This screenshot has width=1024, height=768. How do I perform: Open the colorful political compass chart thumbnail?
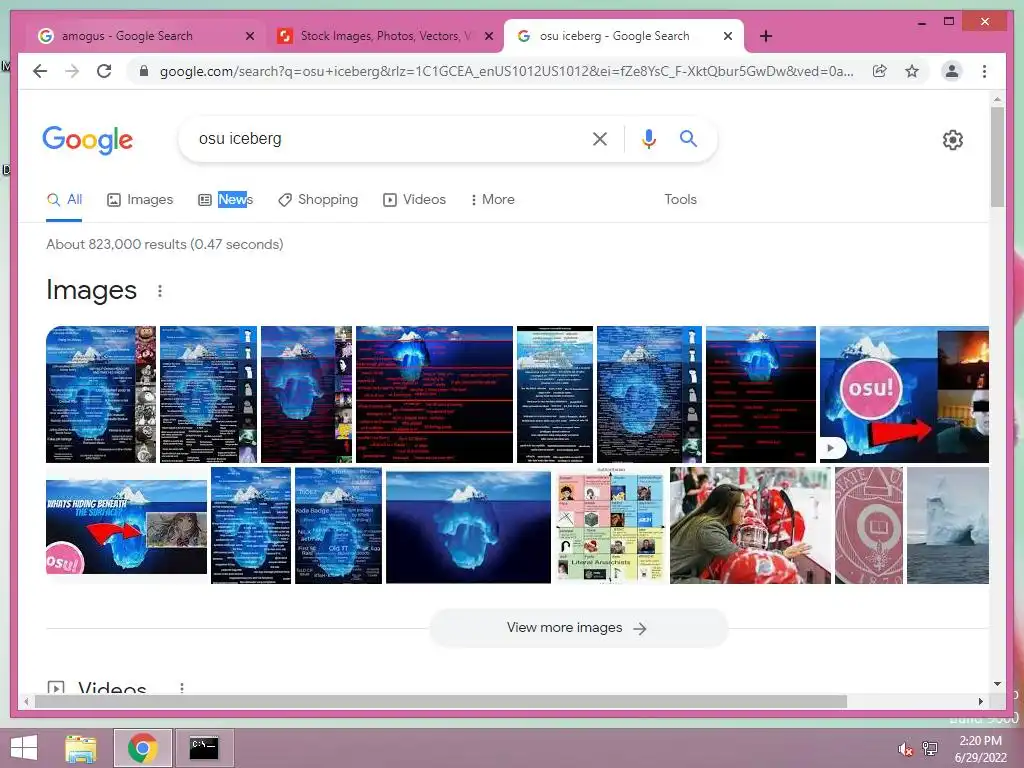(x=611, y=525)
